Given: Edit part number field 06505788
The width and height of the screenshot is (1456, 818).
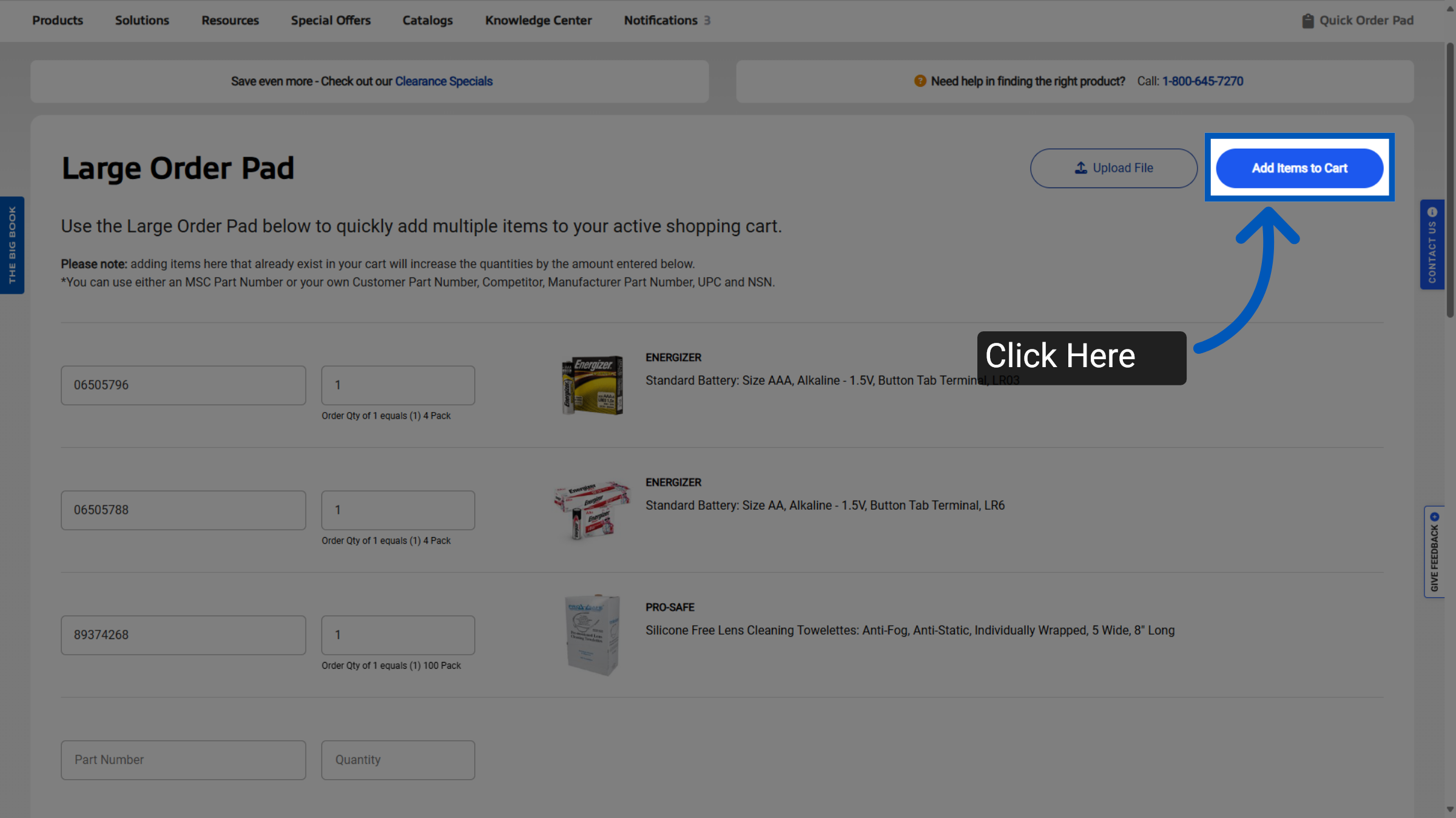Looking at the screenshot, I should (183, 510).
